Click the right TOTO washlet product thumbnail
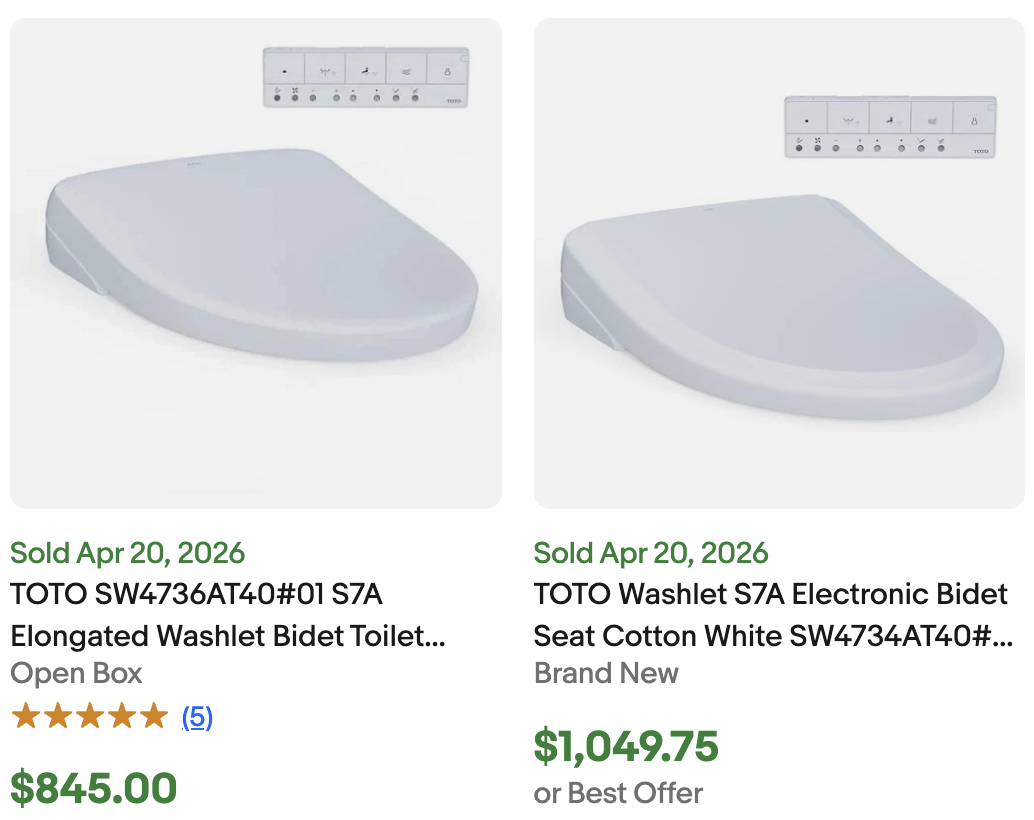Viewport: 1034px width, 820px height. pyautogui.click(x=779, y=262)
